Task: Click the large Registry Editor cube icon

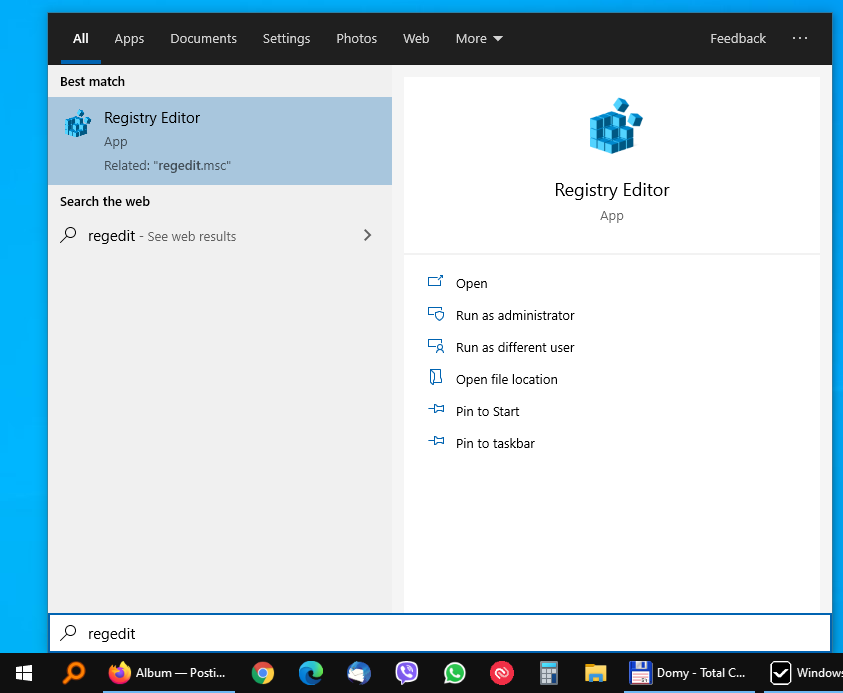Action: click(x=616, y=125)
